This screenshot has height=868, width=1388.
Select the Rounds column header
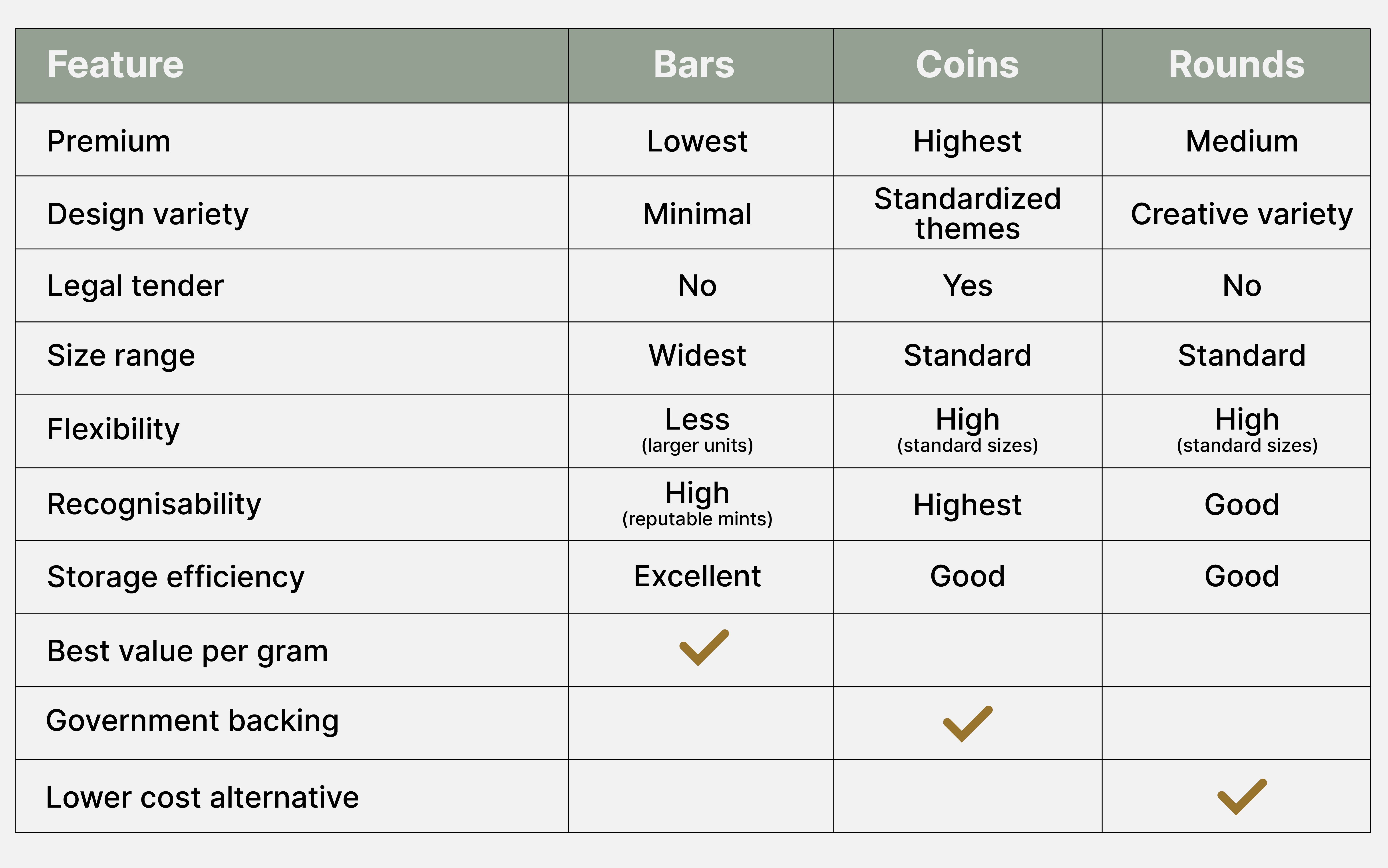point(1237,65)
